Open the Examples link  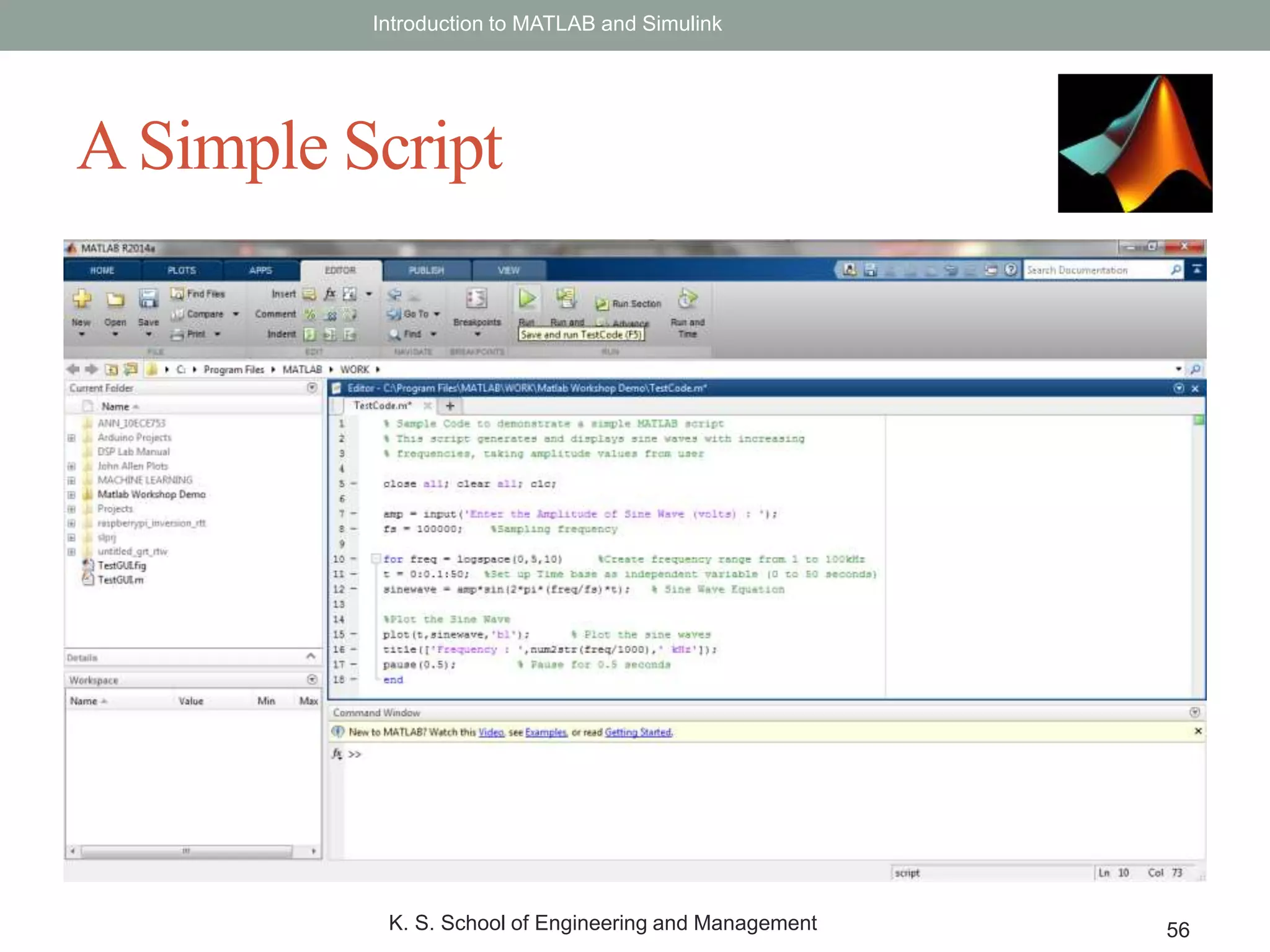coord(546,733)
